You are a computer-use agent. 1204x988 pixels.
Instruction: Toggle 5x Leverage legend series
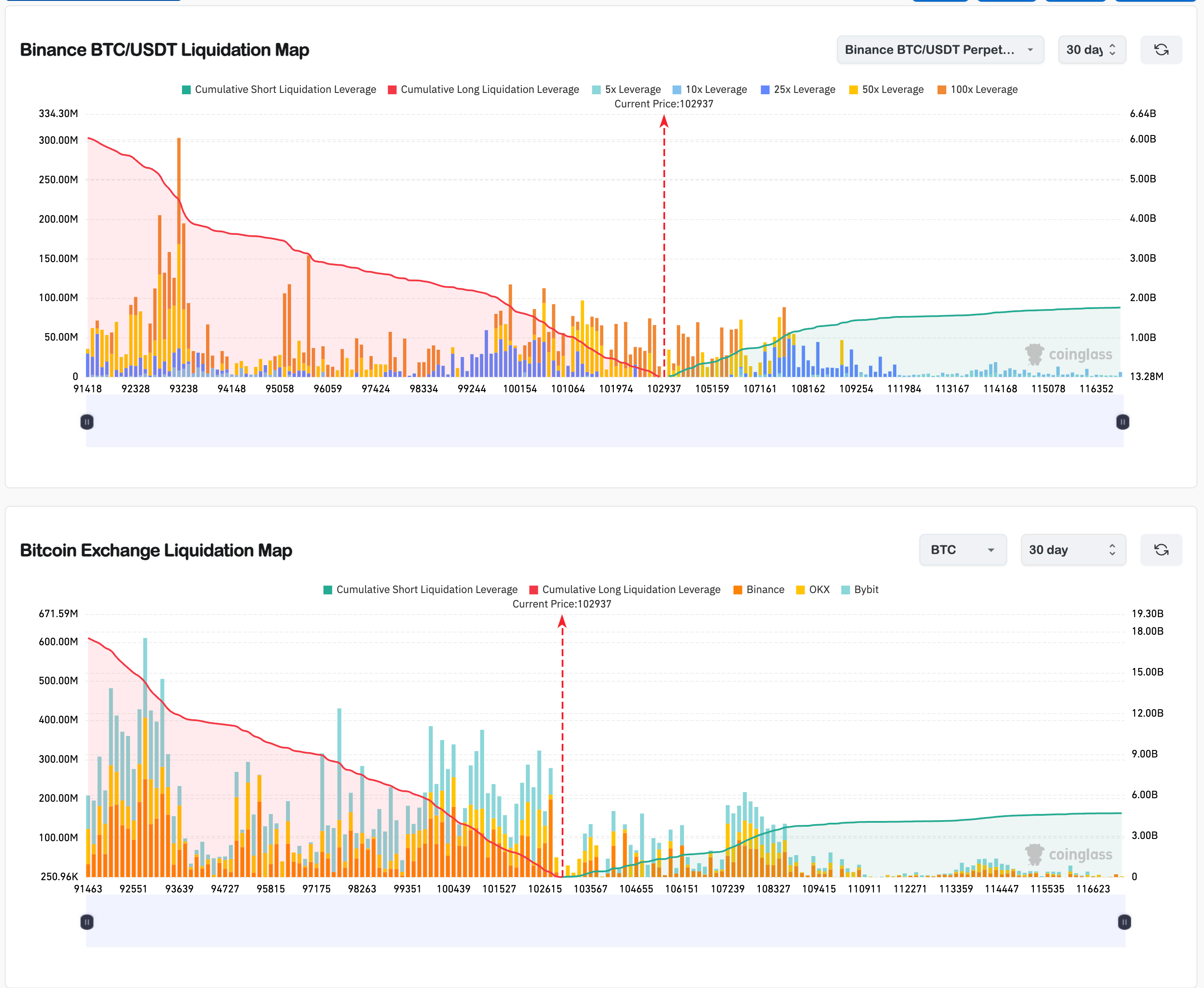[x=626, y=89]
